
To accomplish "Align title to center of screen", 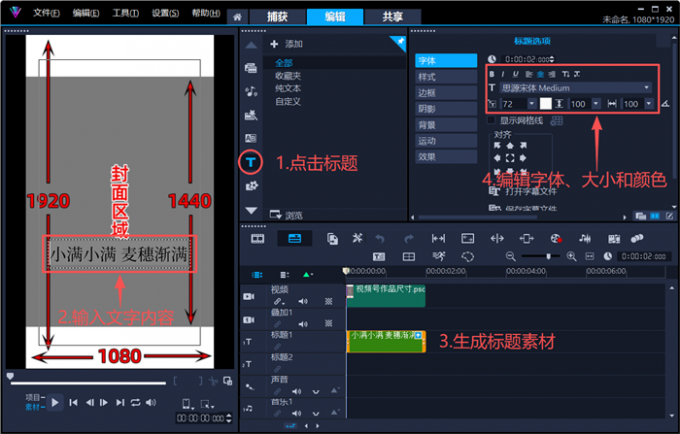I will [510, 158].
